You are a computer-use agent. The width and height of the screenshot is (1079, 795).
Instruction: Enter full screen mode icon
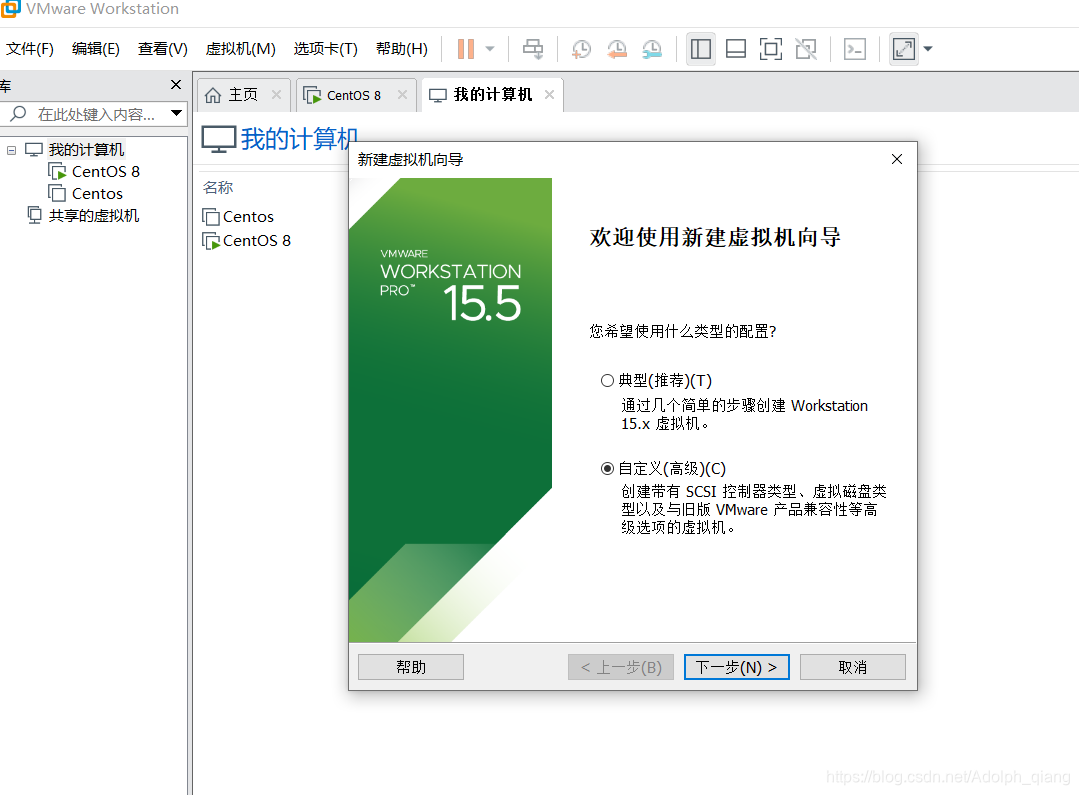771,49
